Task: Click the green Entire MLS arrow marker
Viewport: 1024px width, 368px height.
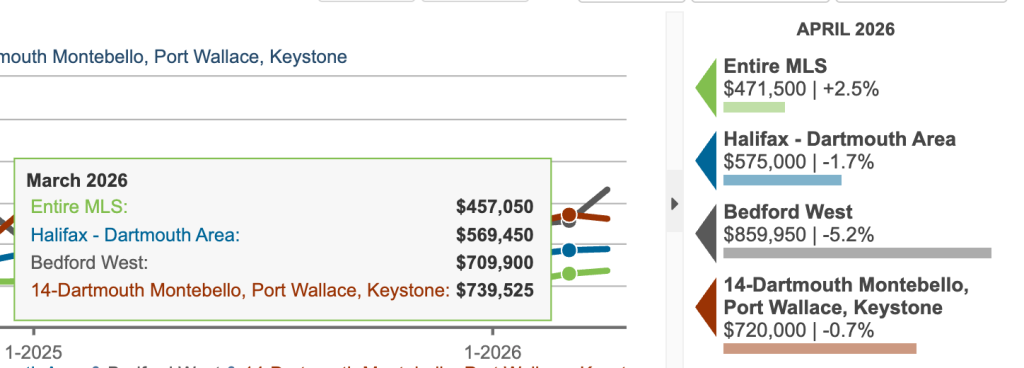Action: [706, 87]
